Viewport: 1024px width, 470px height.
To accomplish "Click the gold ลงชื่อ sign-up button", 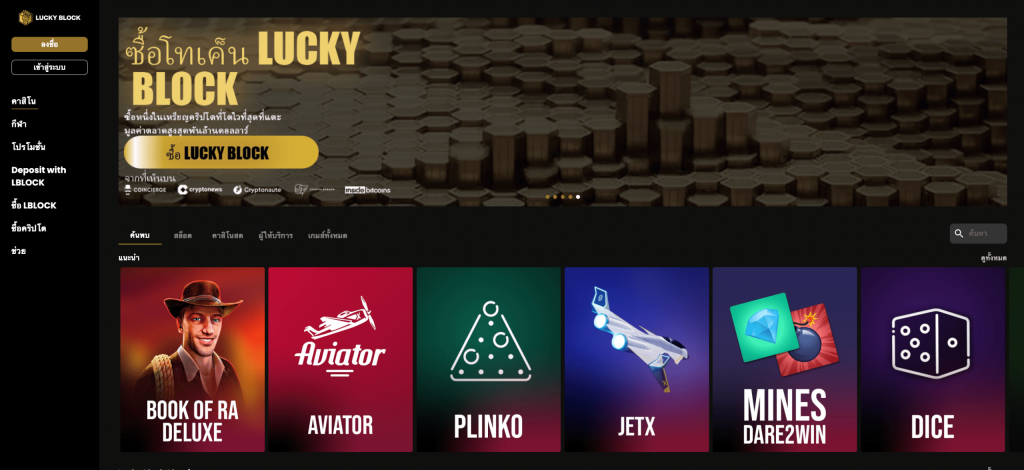I will coord(50,44).
